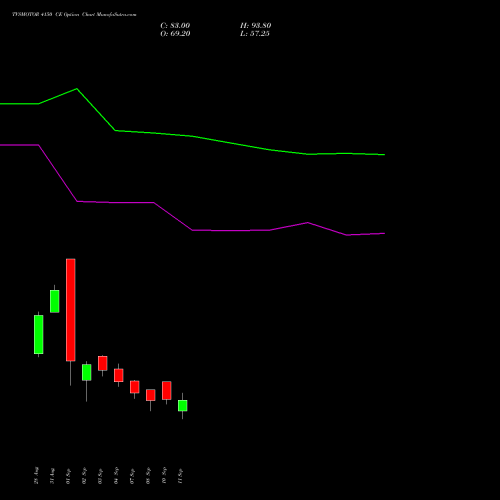Select the red candlestick for 10 Sep

click(167, 390)
